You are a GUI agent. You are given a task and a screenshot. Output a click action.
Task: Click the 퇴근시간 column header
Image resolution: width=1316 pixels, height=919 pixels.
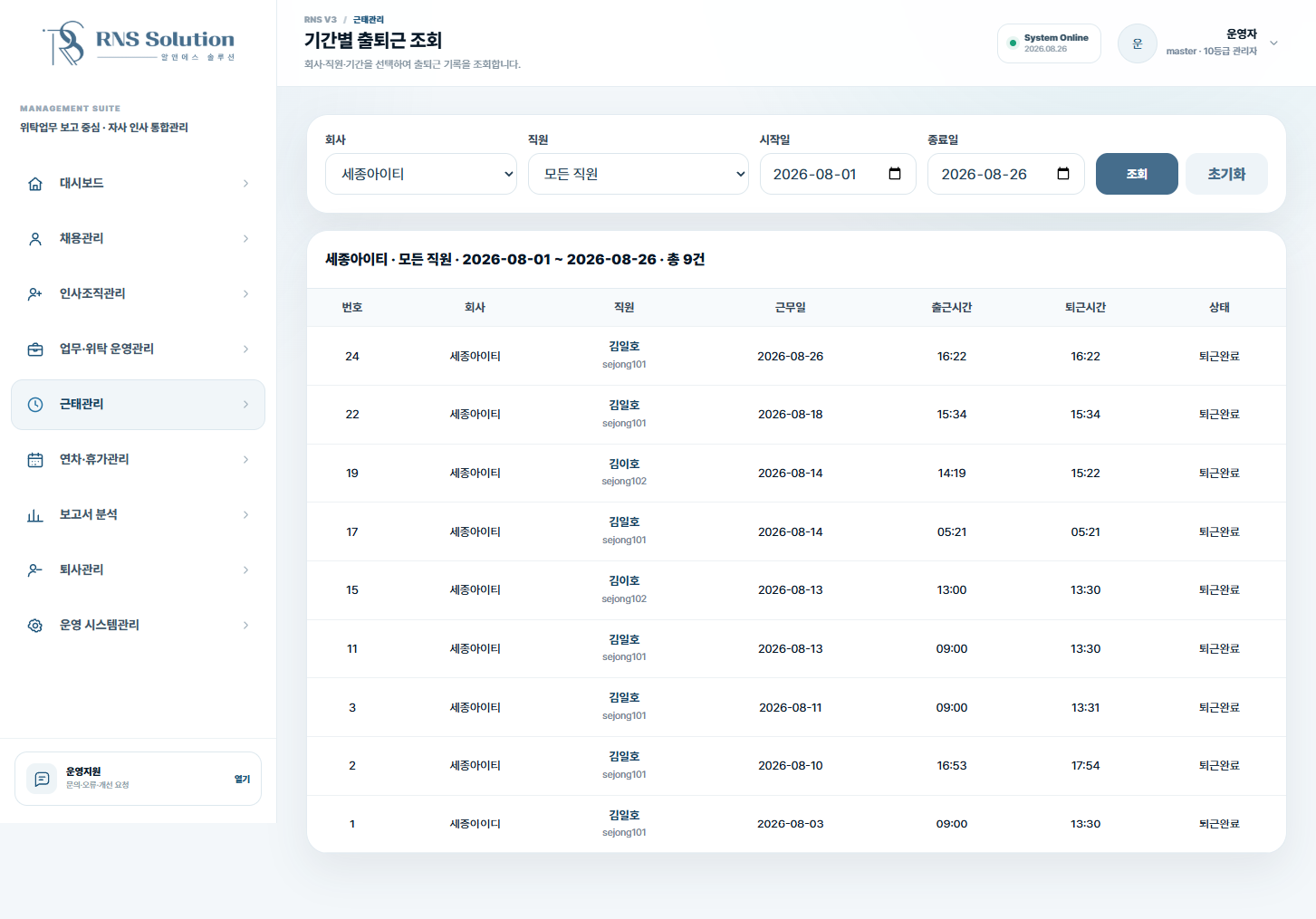(x=1085, y=308)
